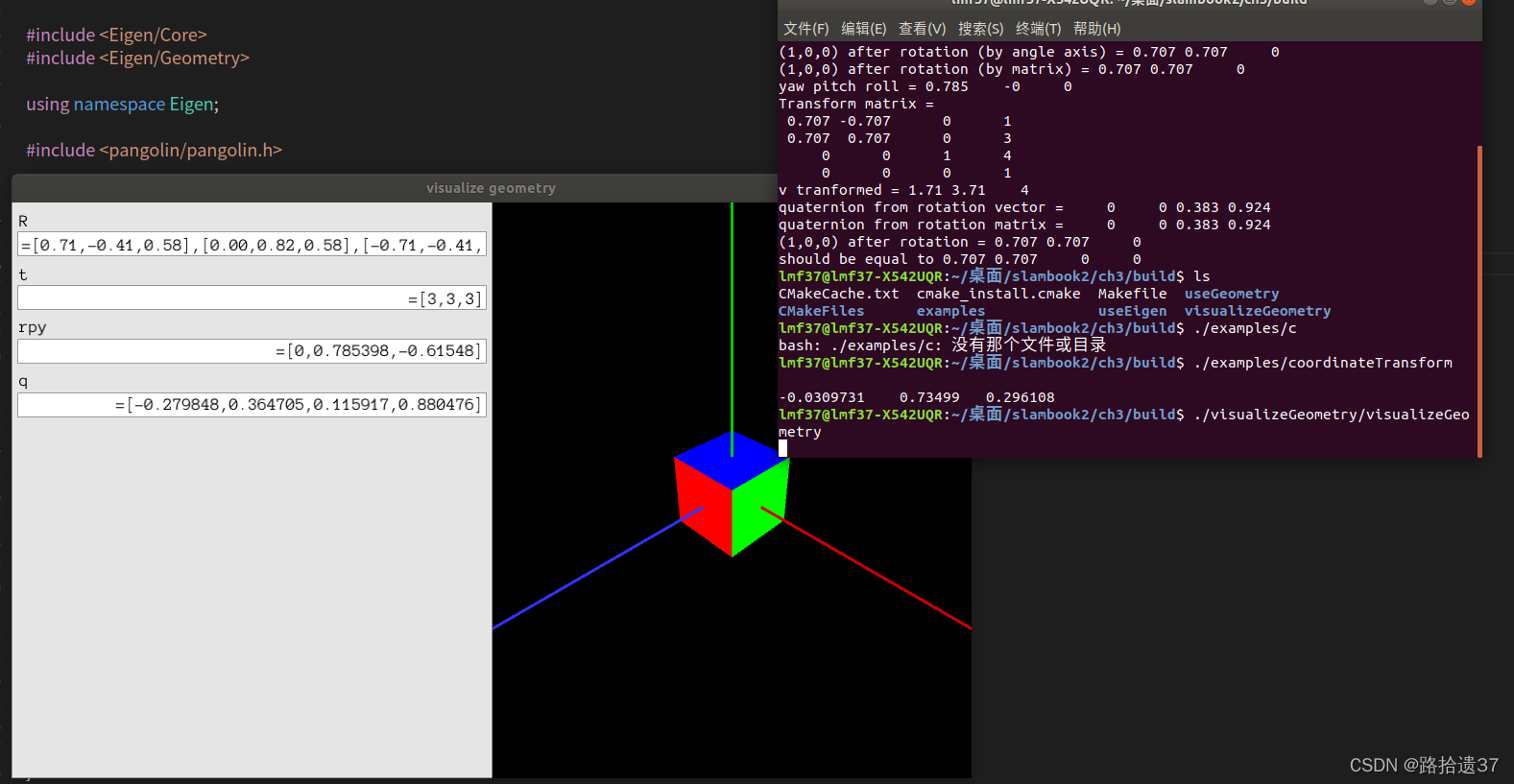Click the bash error line 没有那个文件或目录

[x=942, y=345]
